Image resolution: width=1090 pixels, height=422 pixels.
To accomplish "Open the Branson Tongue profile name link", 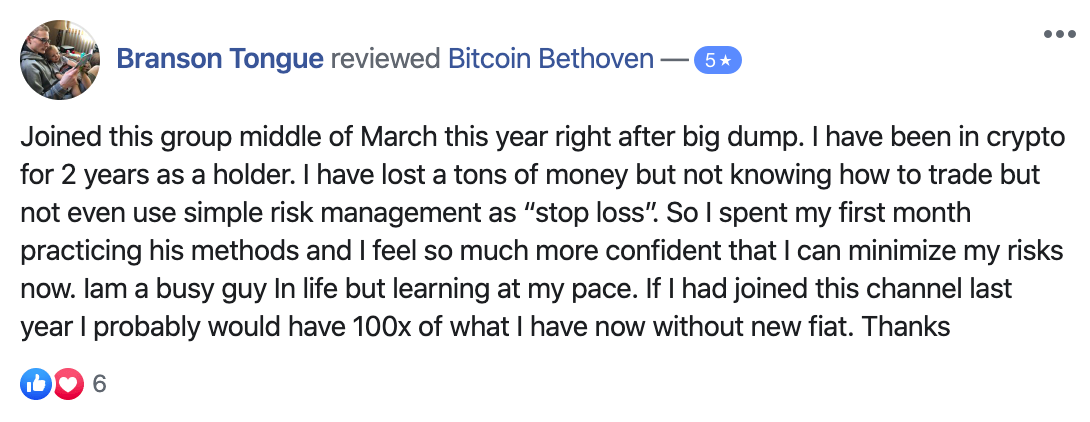I will point(220,60).
